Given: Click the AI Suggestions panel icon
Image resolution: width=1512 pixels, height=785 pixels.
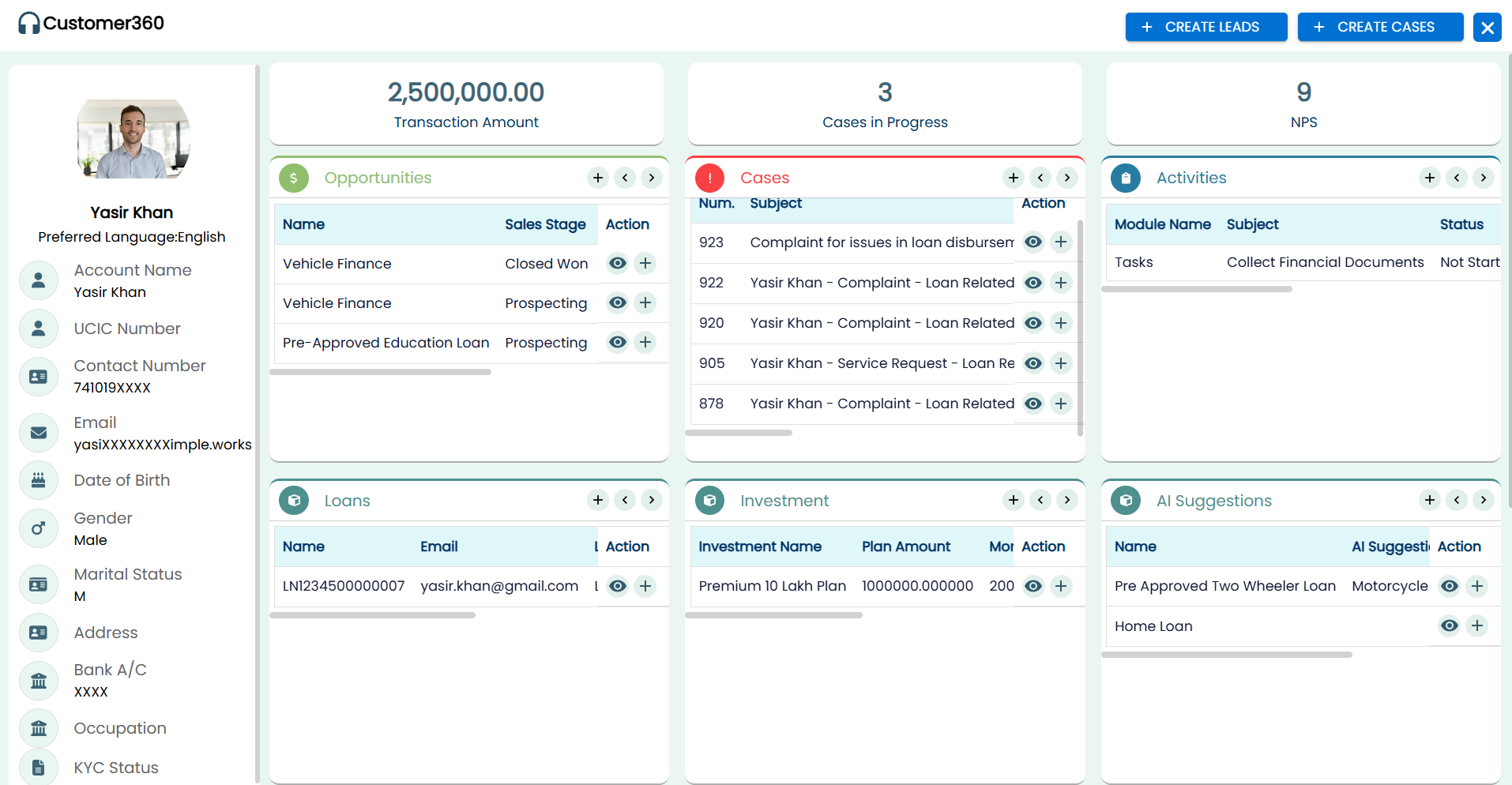Looking at the screenshot, I should point(1125,500).
